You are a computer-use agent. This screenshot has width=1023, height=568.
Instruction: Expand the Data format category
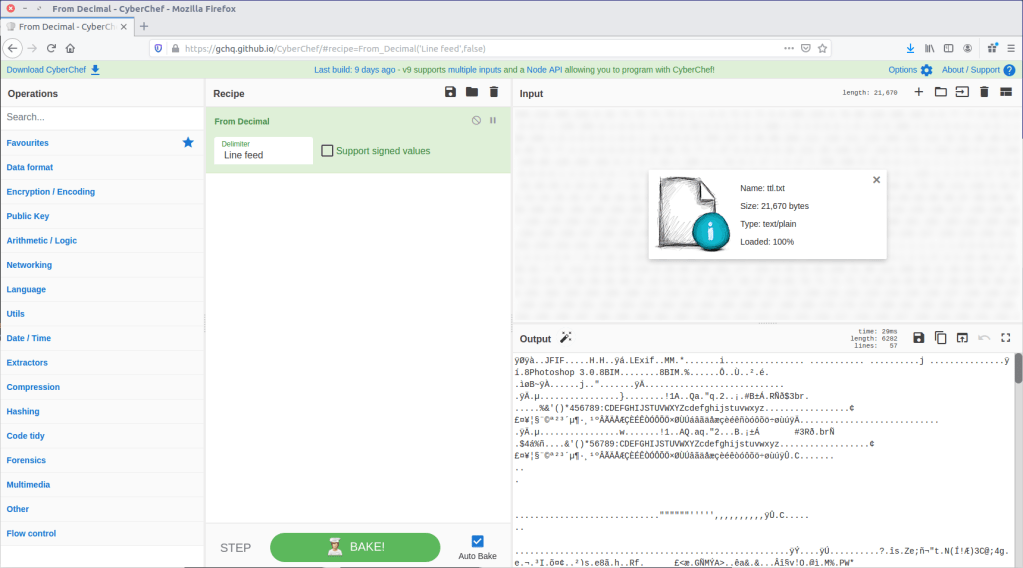(x=30, y=167)
